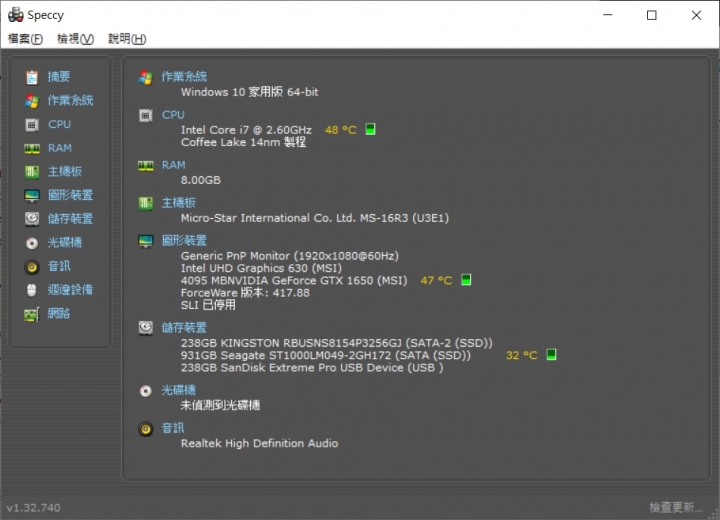720x520 pixels.
Task: Select 摘要 in the sidebar
Action: point(59,77)
